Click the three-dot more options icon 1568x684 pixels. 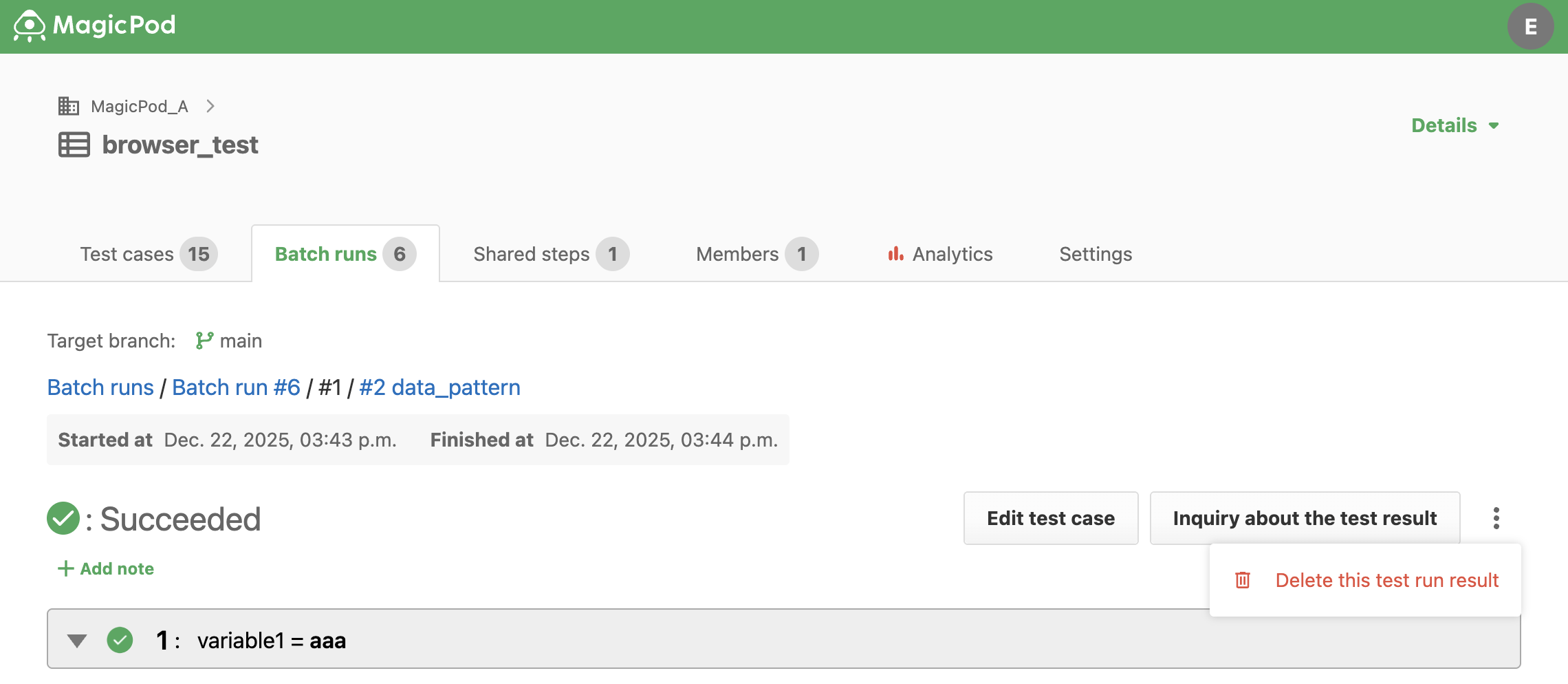1496,518
